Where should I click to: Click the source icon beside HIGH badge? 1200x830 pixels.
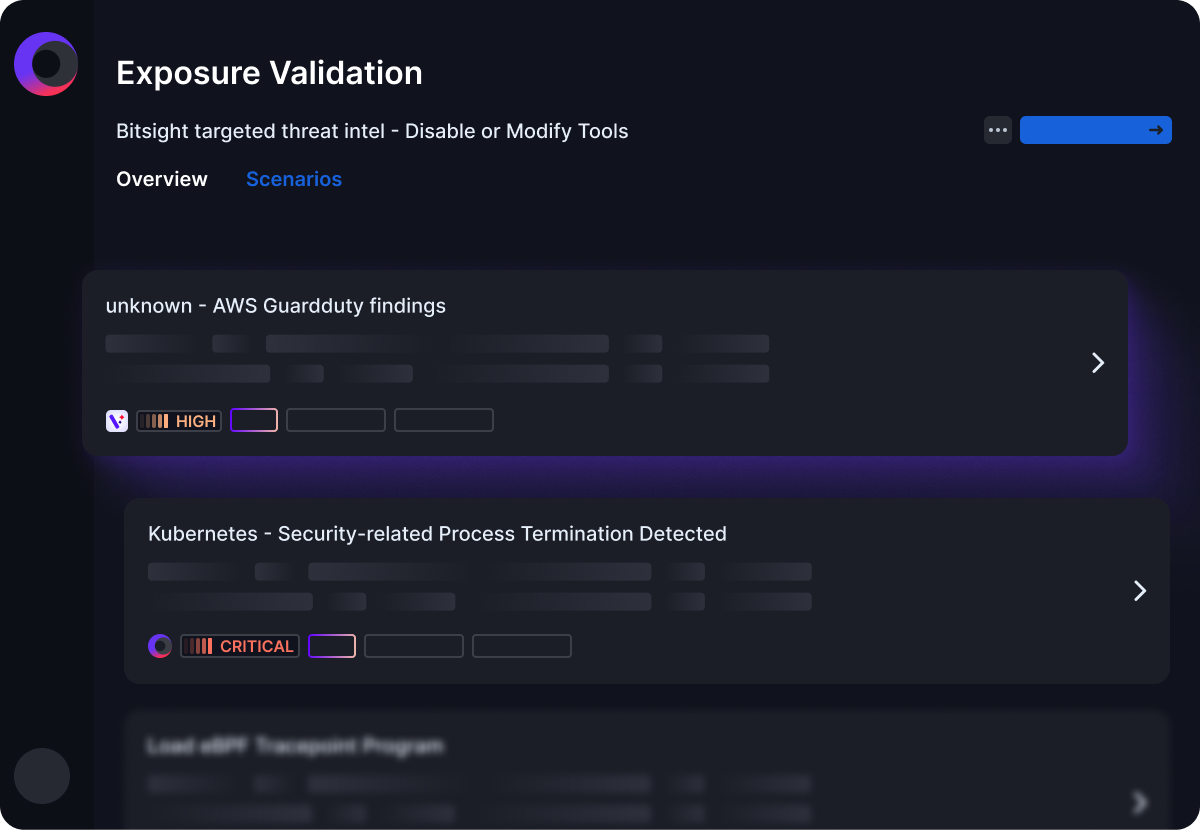pyautogui.click(x=117, y=421)
